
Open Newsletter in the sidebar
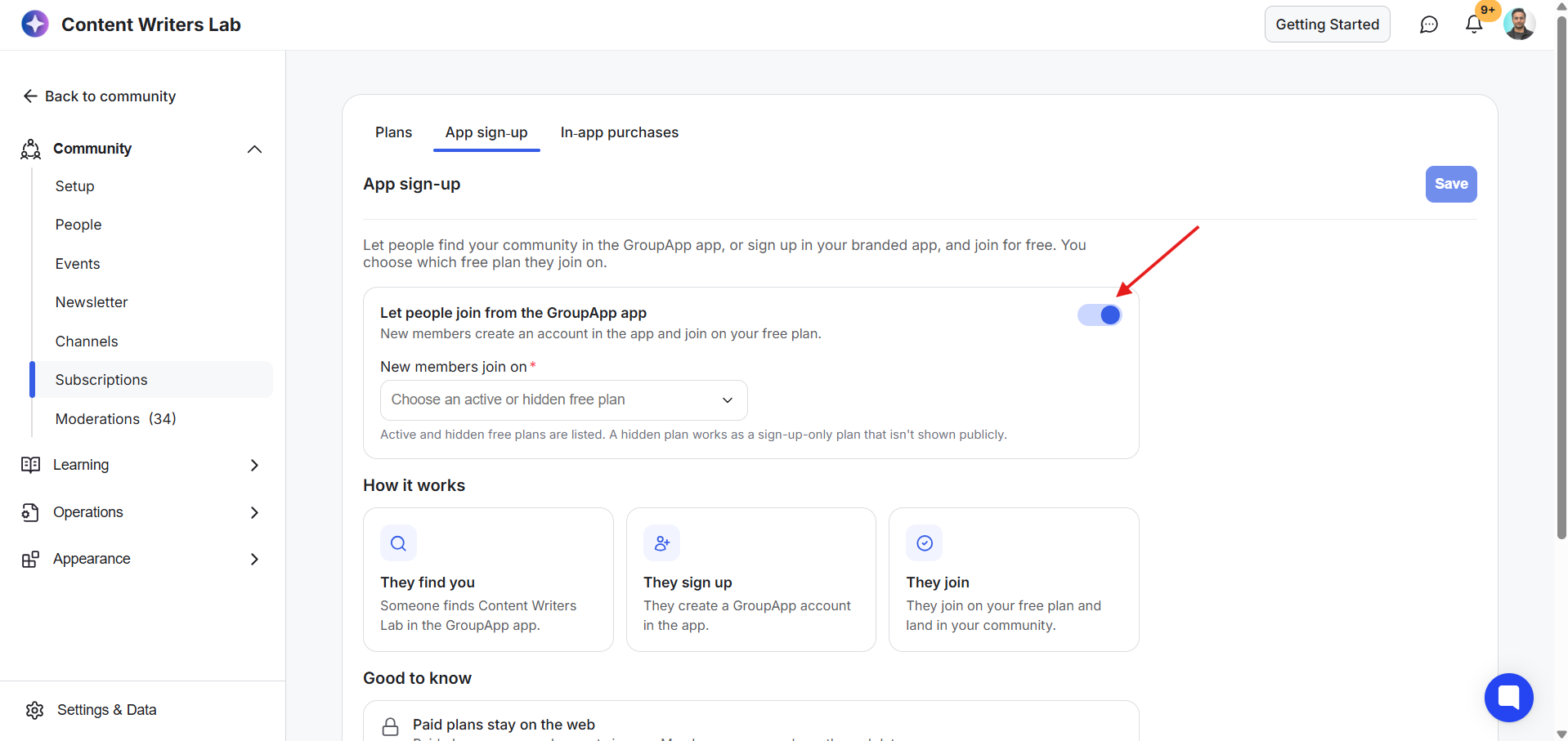(92, 302)
